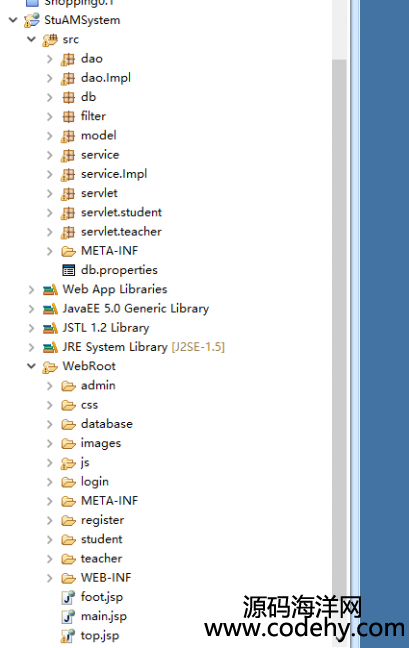Image resolution: width=409 pixels, height=648 pixels.
Task: Select the StuAMSystem project name
Action: [x=82, y=20]
